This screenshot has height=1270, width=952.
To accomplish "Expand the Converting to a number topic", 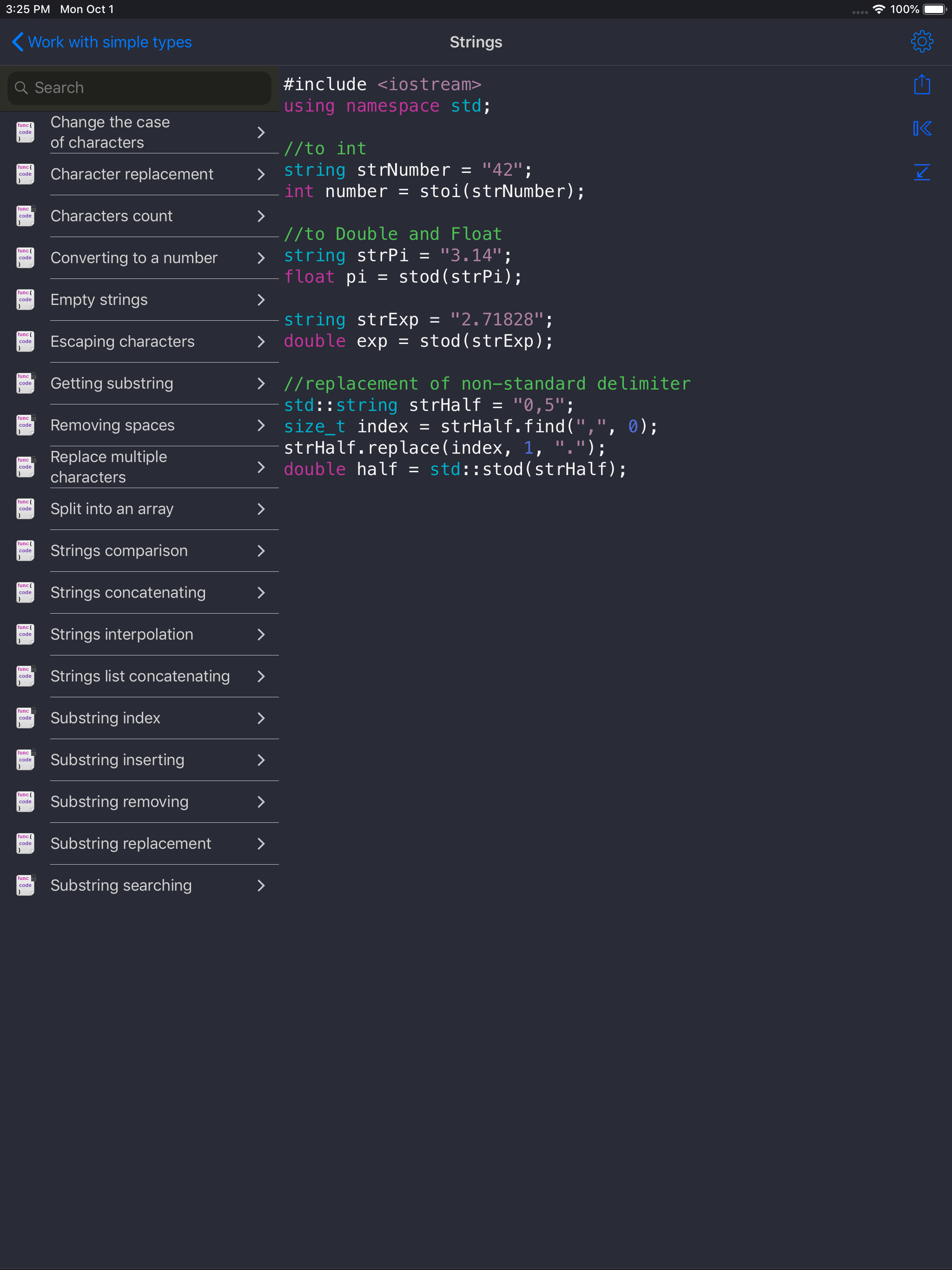I will [262, 258].
